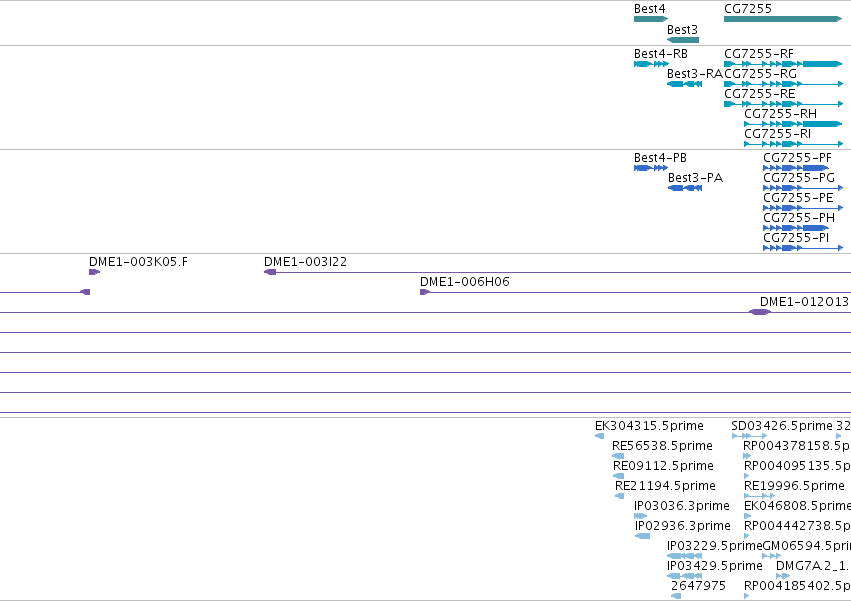851x601 pixels.
Task: Select EST RE21194.5prime label
Action: (665, 486)
